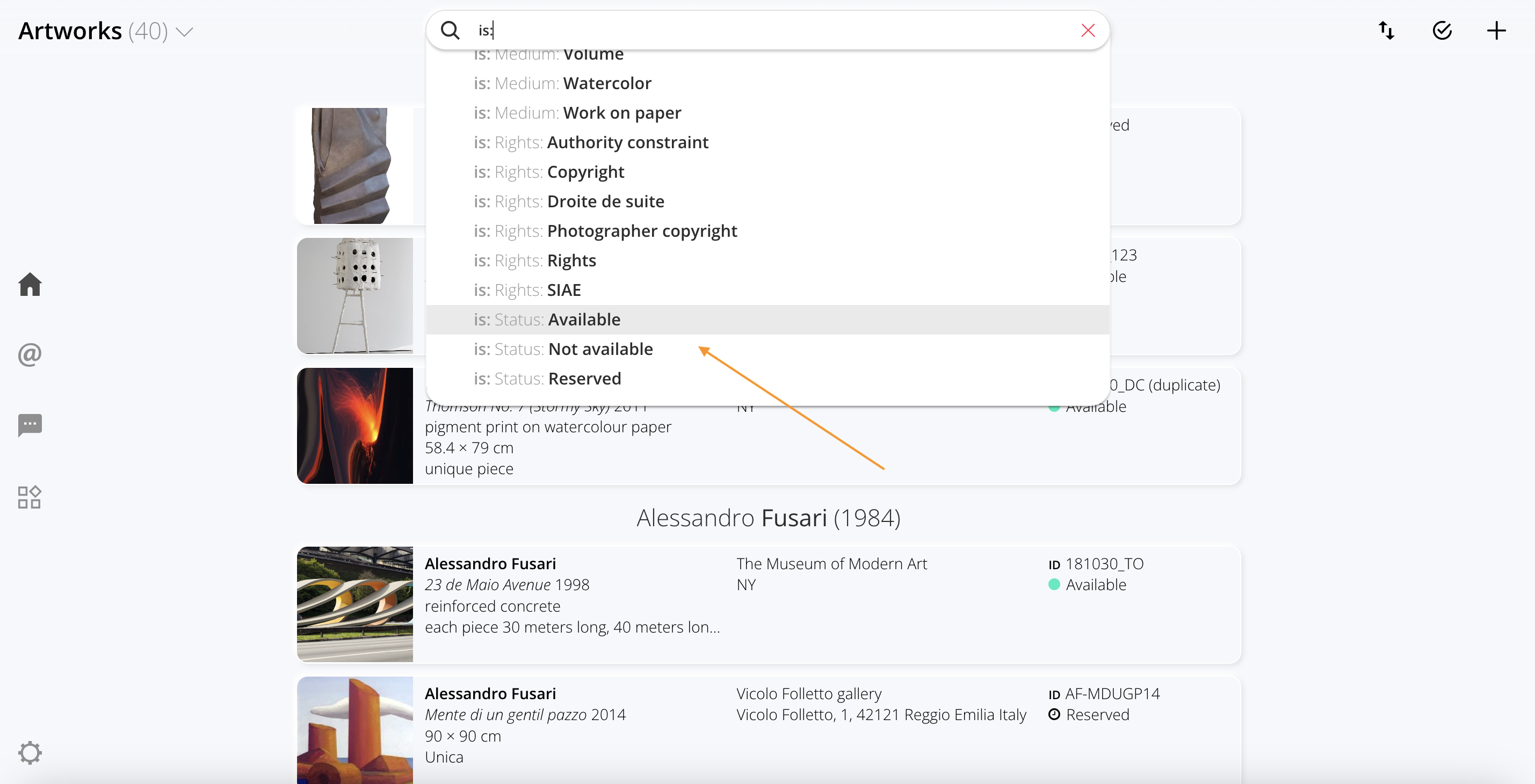The height and width of the screenshot is (784, 1535).
Task: Open Settings gear icon
Action: click(30, 752)
